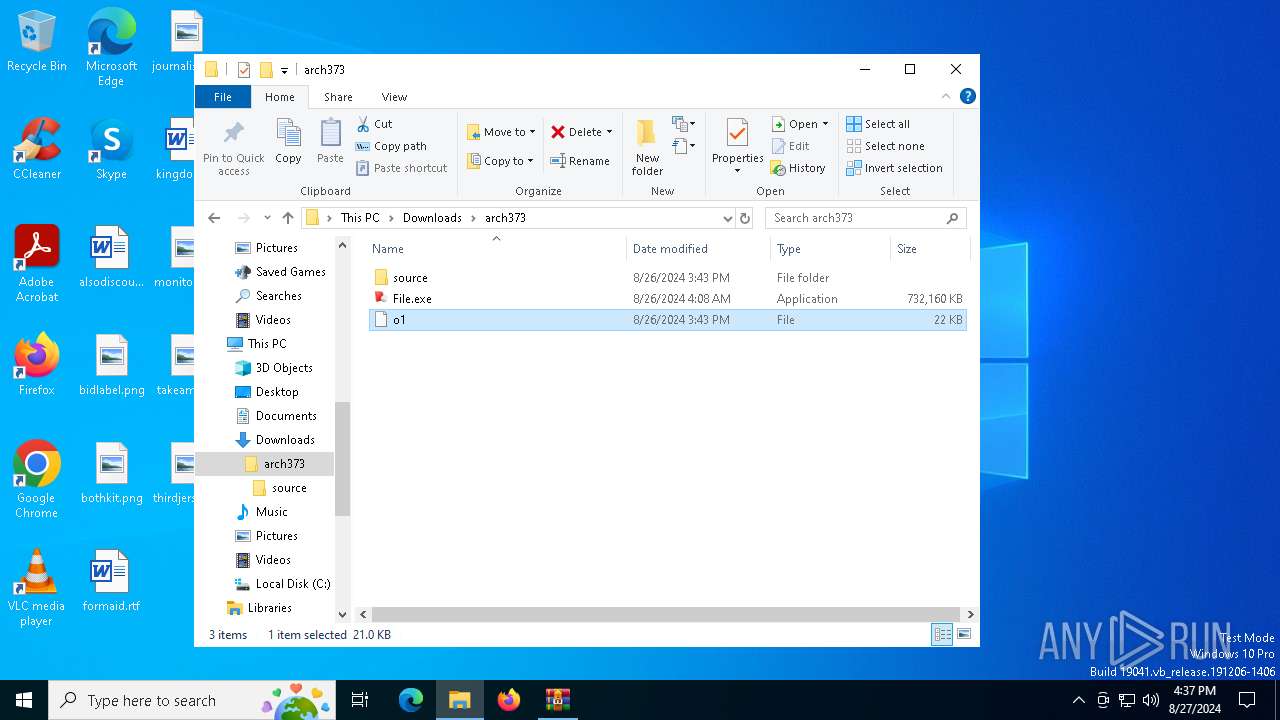Click Select none
This screenshot has height=720, width=1280.
click(885, 146)
